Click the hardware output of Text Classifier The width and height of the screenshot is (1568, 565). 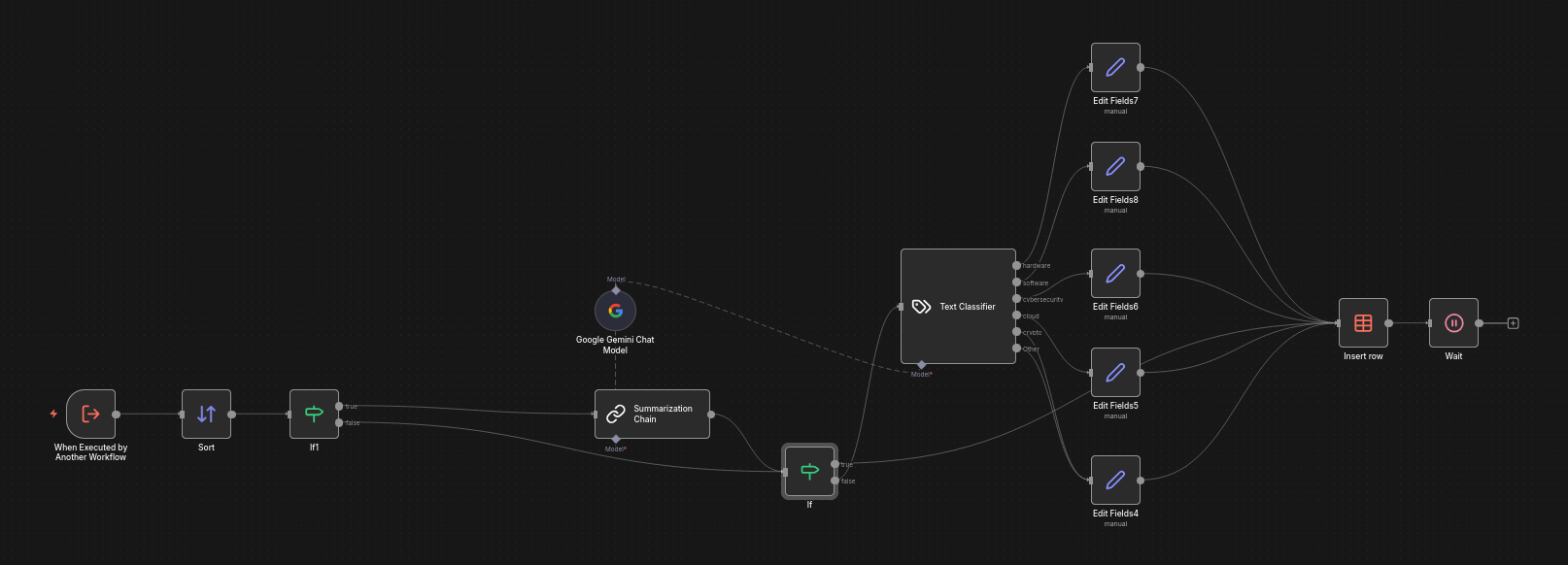coord(1016,265)
